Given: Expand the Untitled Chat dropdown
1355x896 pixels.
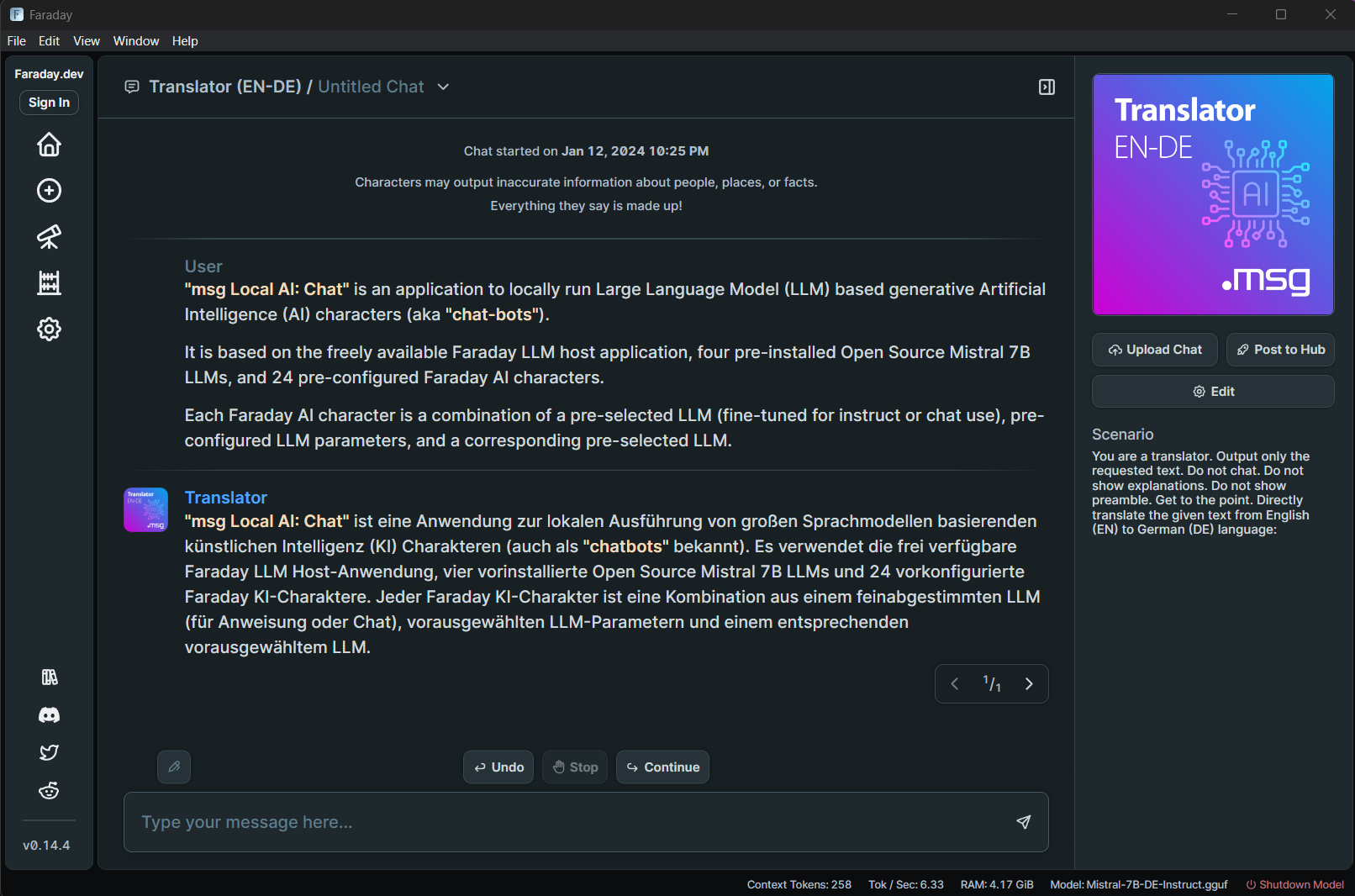Looking at the screenshot, I should click(x=443, y=87).
